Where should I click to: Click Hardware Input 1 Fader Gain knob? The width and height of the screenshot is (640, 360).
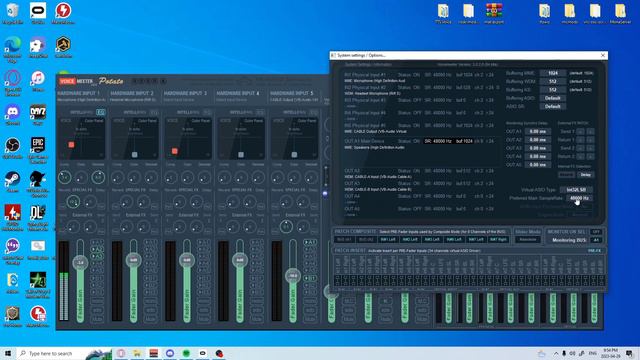pyautogui.click(x=80, y=262)
